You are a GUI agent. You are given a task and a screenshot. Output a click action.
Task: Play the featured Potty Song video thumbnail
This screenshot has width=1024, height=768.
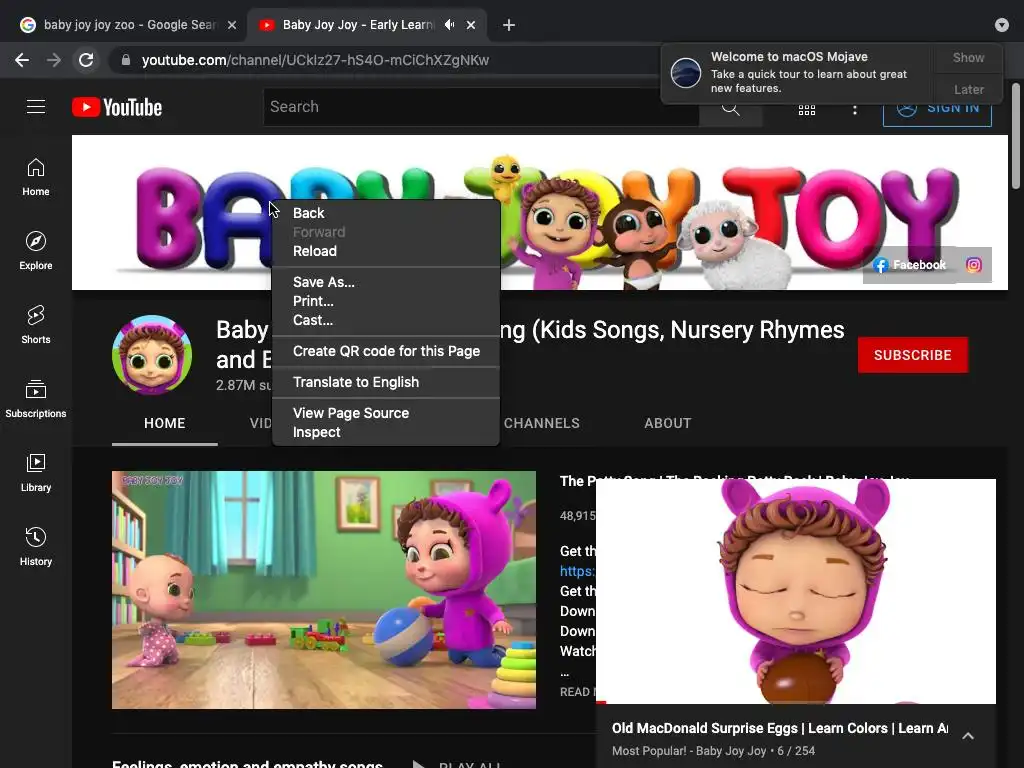tap(324, 590)
